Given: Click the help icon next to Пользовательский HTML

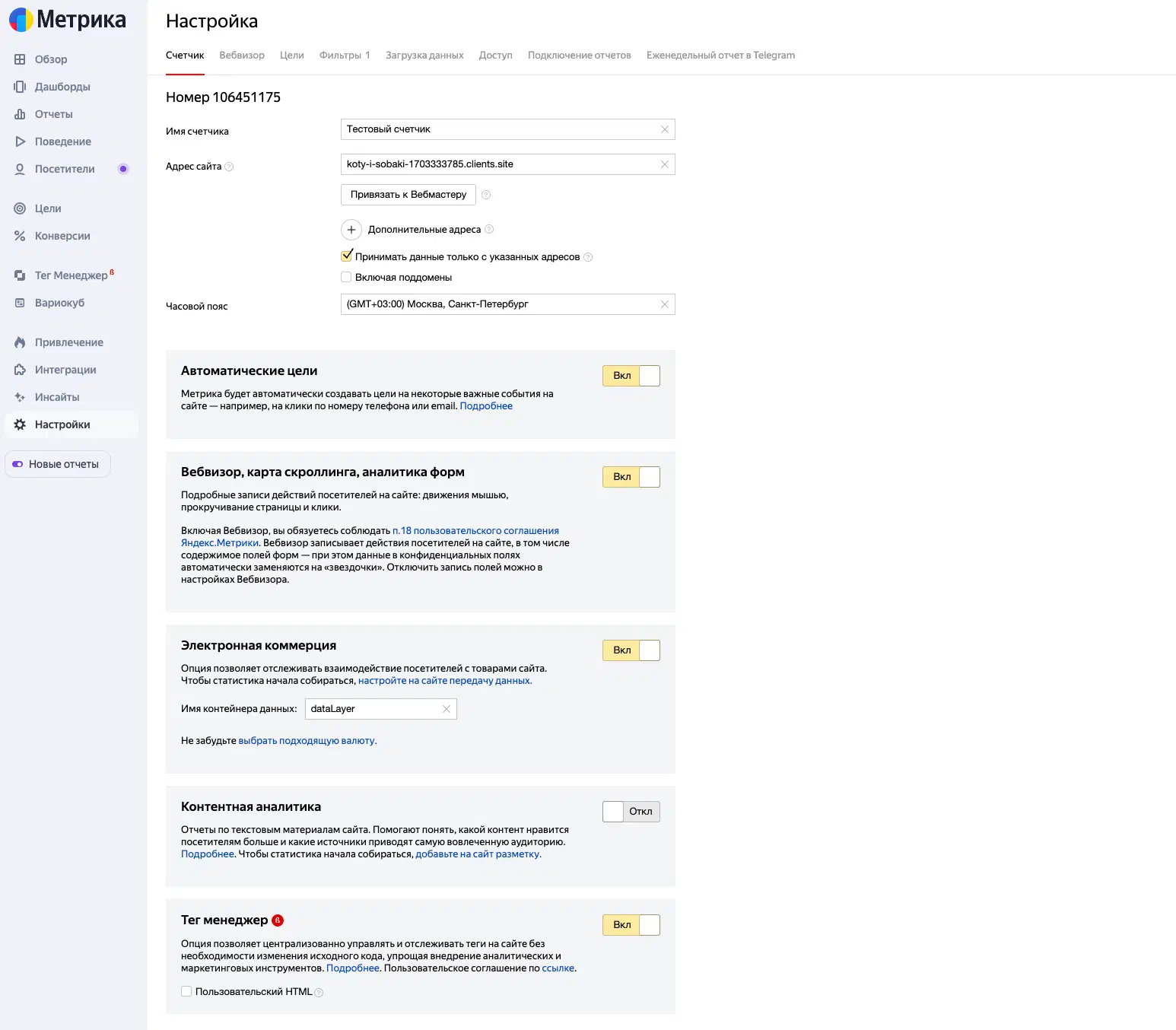Looking at the screenshot, I should 319,993.
